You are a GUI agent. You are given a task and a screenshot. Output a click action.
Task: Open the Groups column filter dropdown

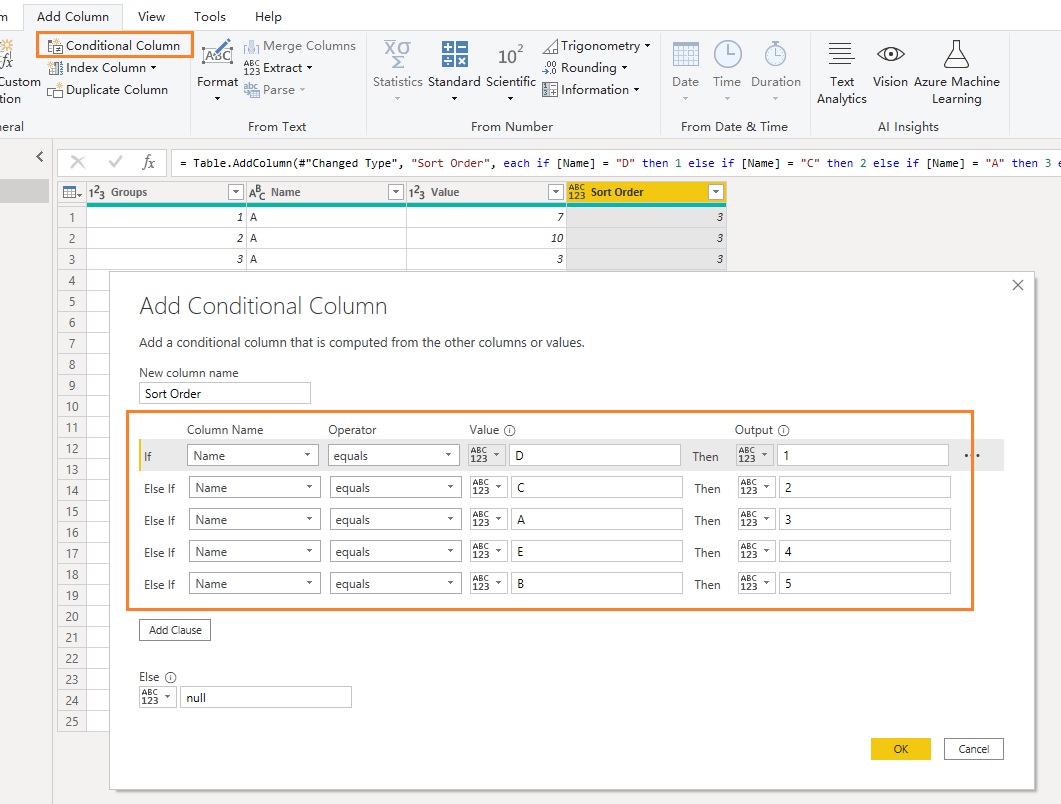(x=235, y=192)
